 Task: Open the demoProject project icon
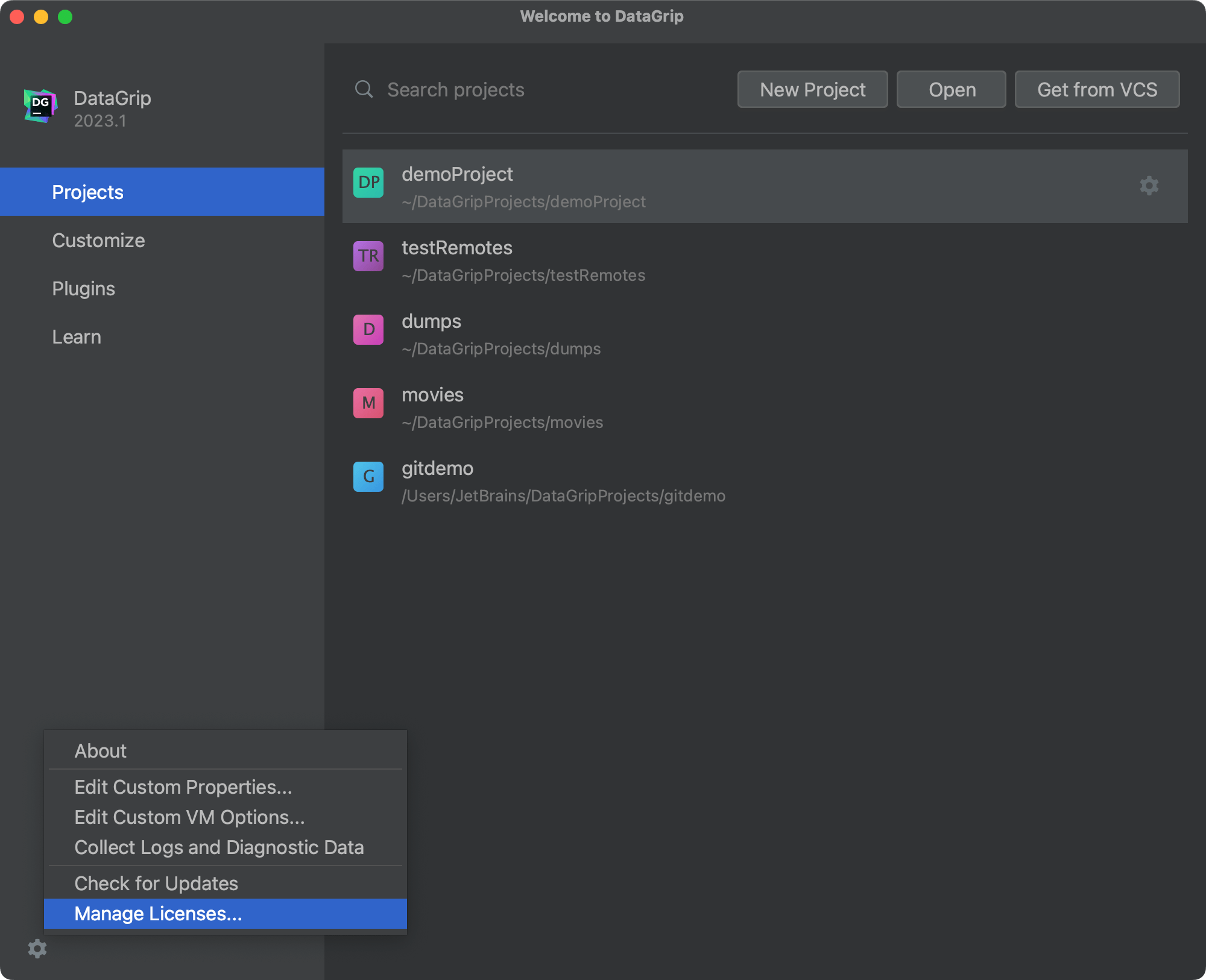tap(368, 183)
